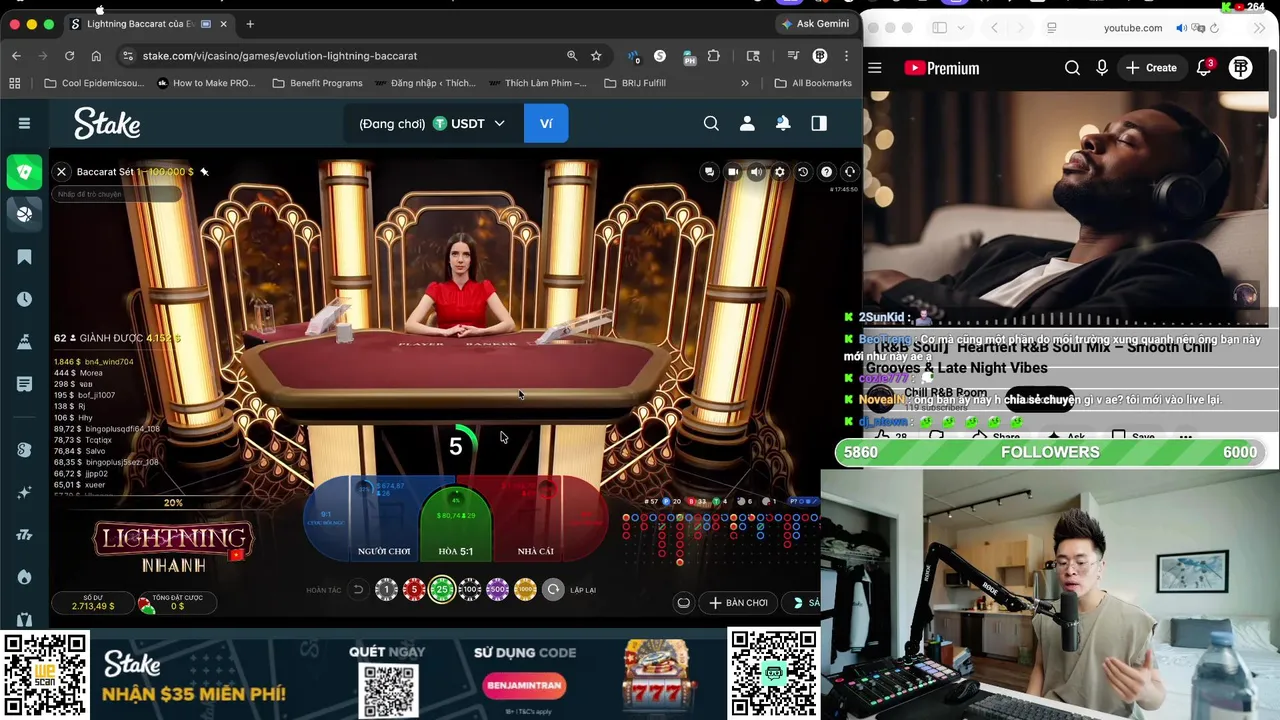
Task: Search Stake with the magnifier icon
Action: [x=711, y=123]
